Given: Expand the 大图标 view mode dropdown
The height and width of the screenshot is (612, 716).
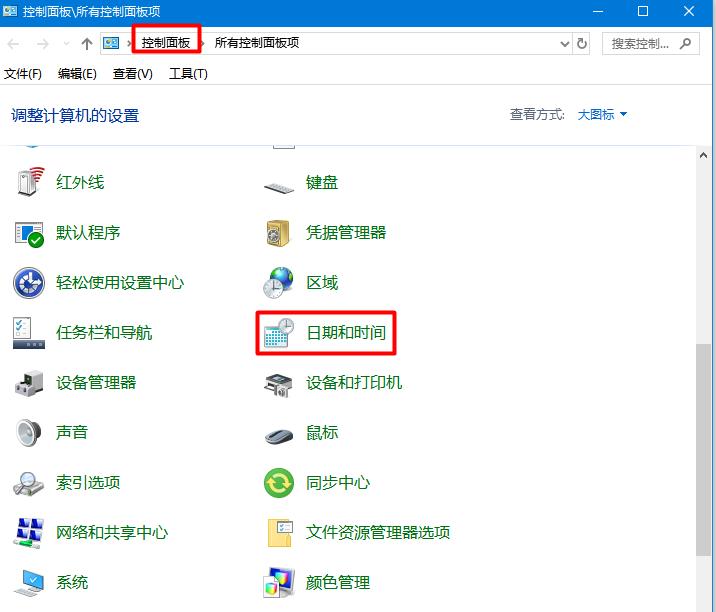Looking at the screenshot, I should tap(602, 115).
